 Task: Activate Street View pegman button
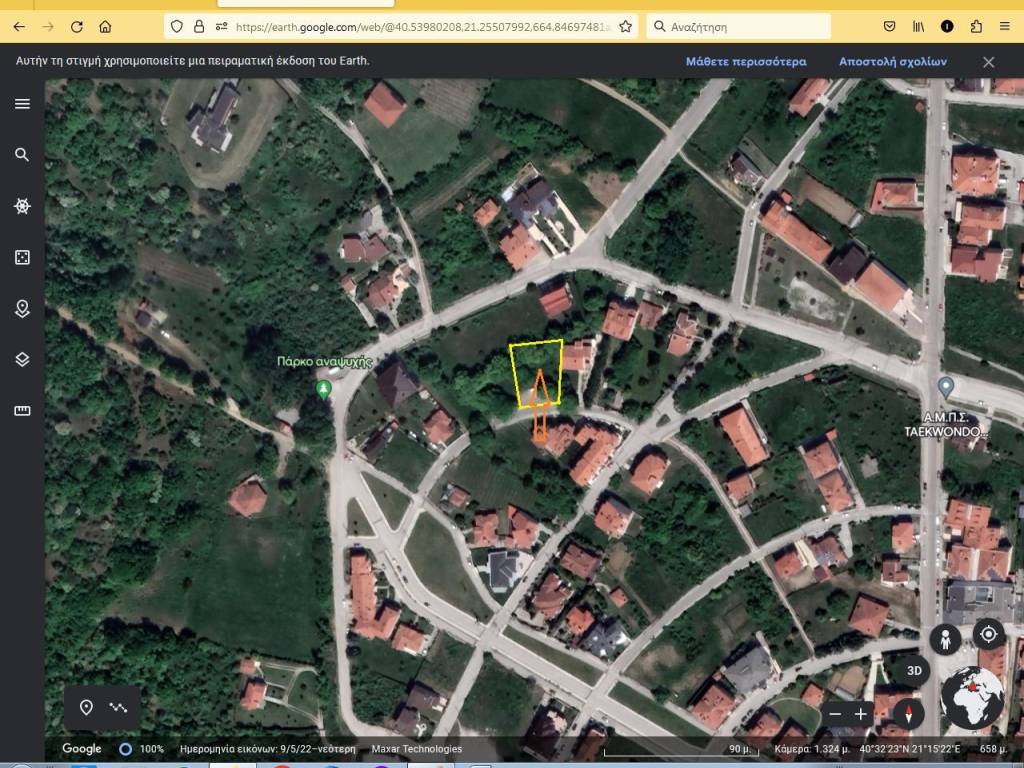tap(945, 639)
